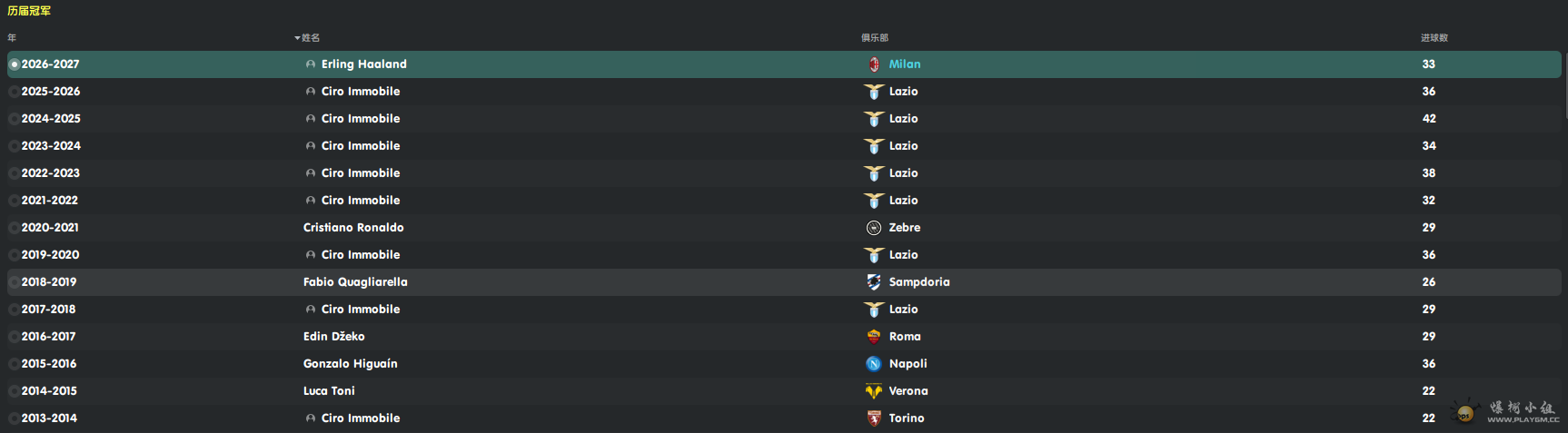Screen dimensions: 1568x433
Task: Open Gonzalo Higuaín's player link
Action: tap(351, 364)
